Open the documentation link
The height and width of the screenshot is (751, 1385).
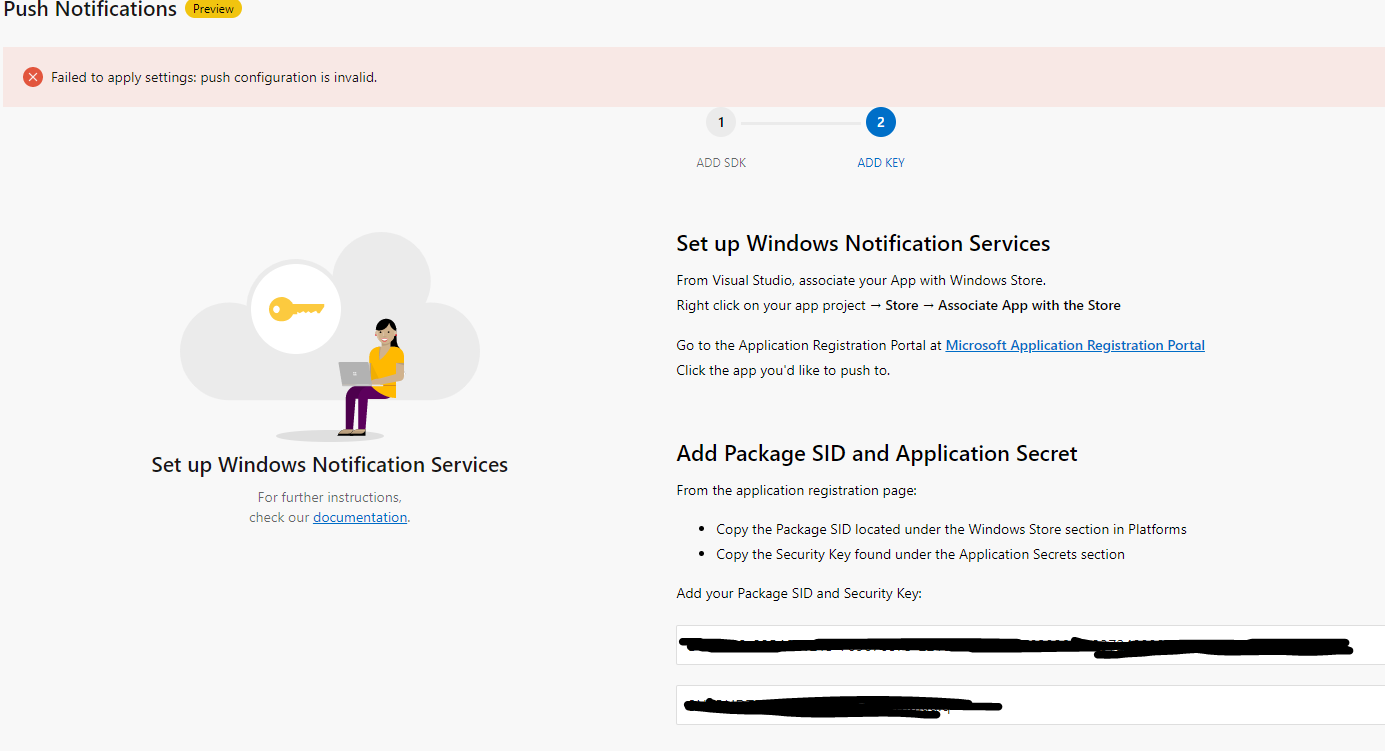[360, 516]
